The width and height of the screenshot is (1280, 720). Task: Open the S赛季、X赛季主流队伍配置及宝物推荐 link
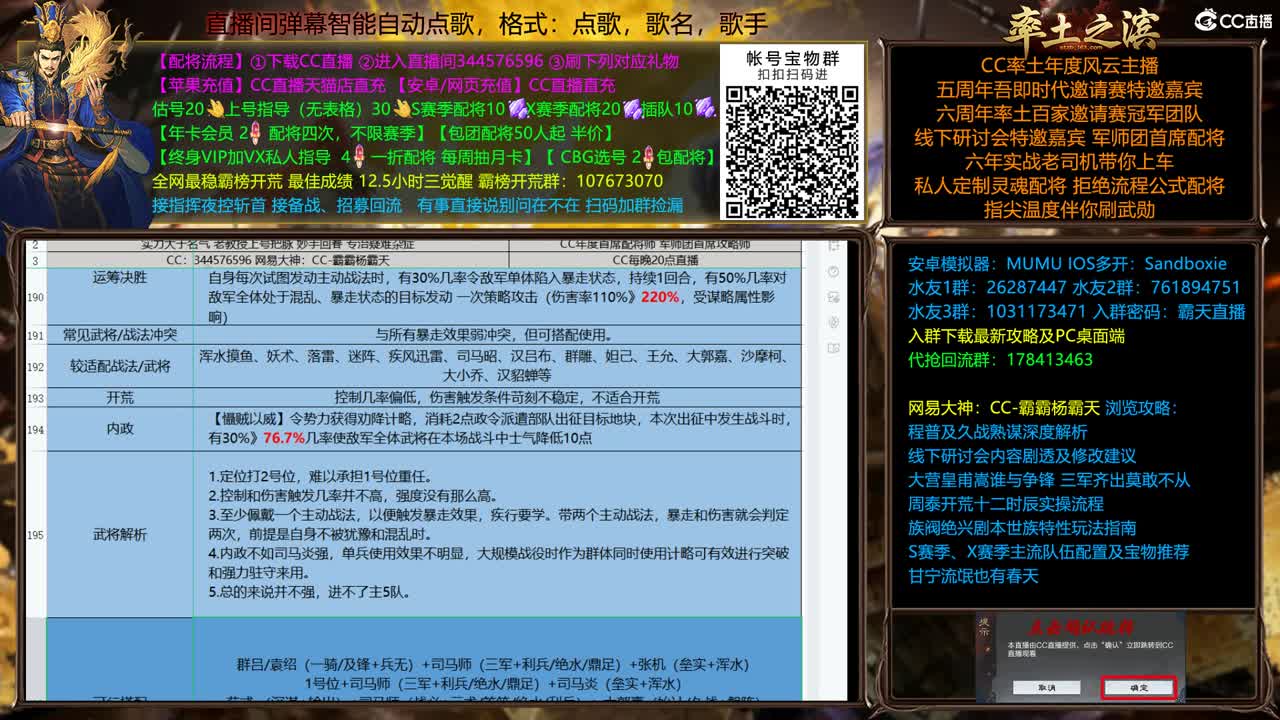(x=1048, y=552)
